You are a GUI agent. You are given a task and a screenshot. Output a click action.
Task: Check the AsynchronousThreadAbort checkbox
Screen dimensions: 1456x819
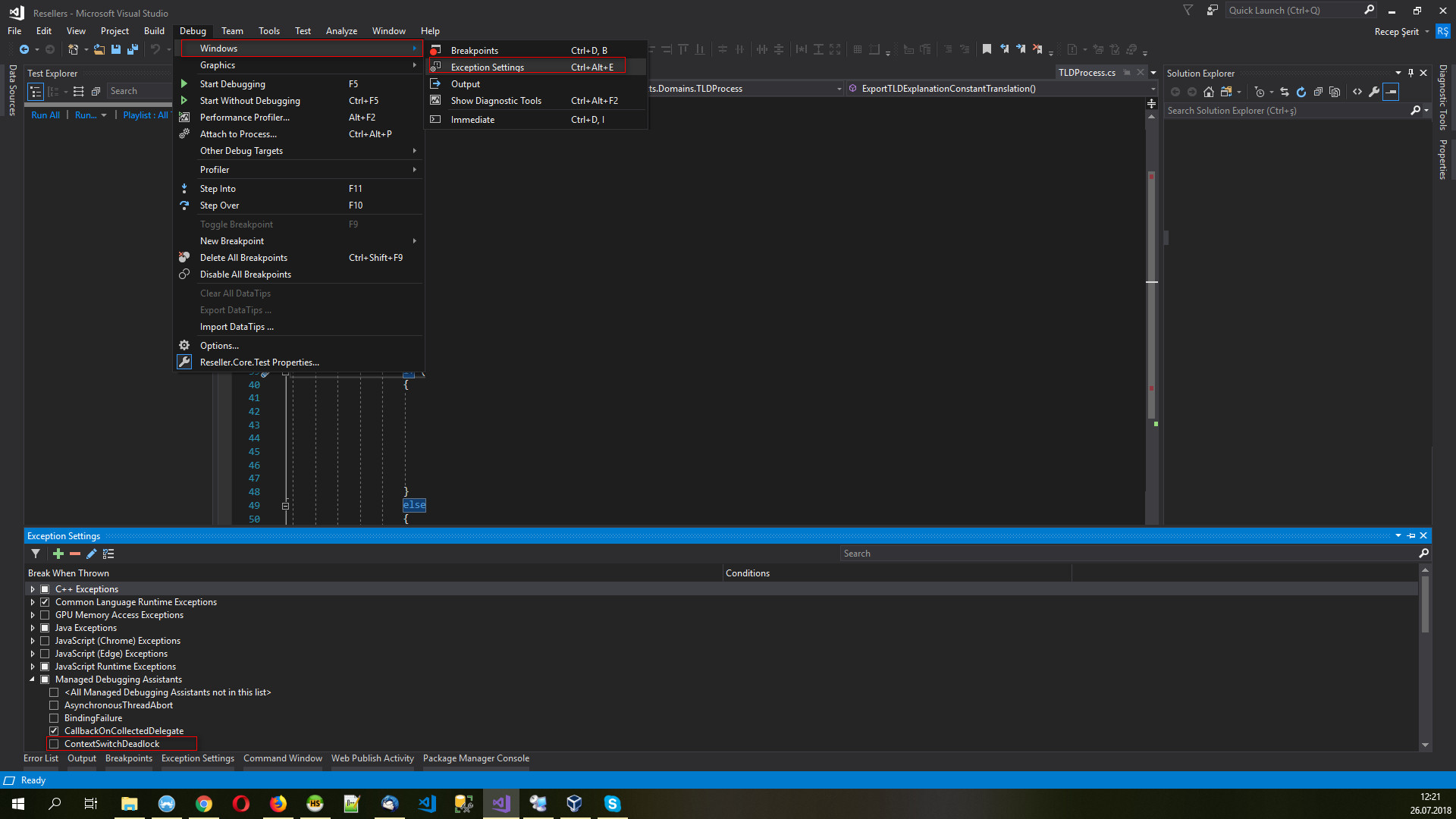pyautogui.click(x=54, y=705)
